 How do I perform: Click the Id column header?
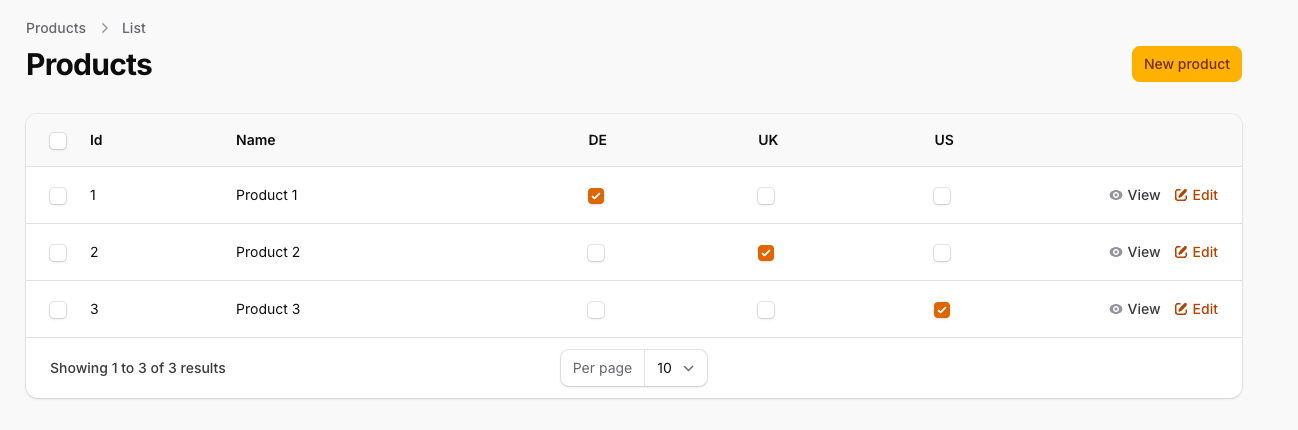tap(96, 140)
